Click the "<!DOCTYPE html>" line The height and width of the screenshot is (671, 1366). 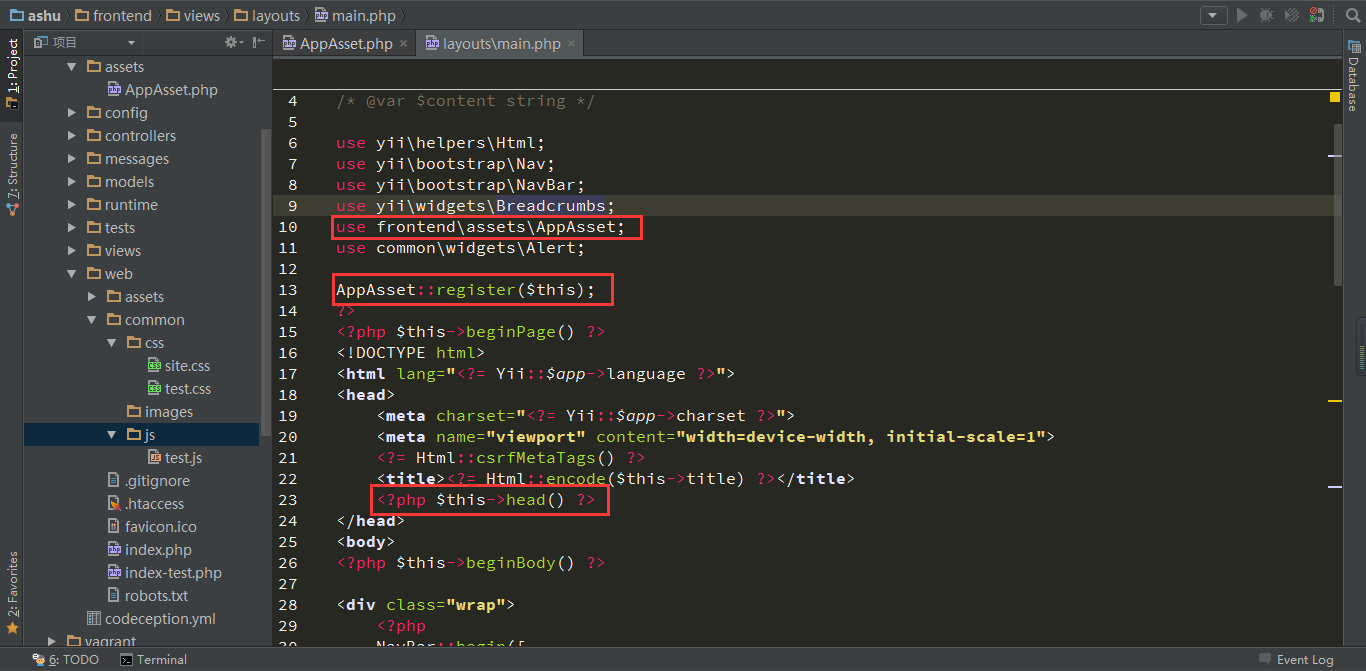point(411,353)
